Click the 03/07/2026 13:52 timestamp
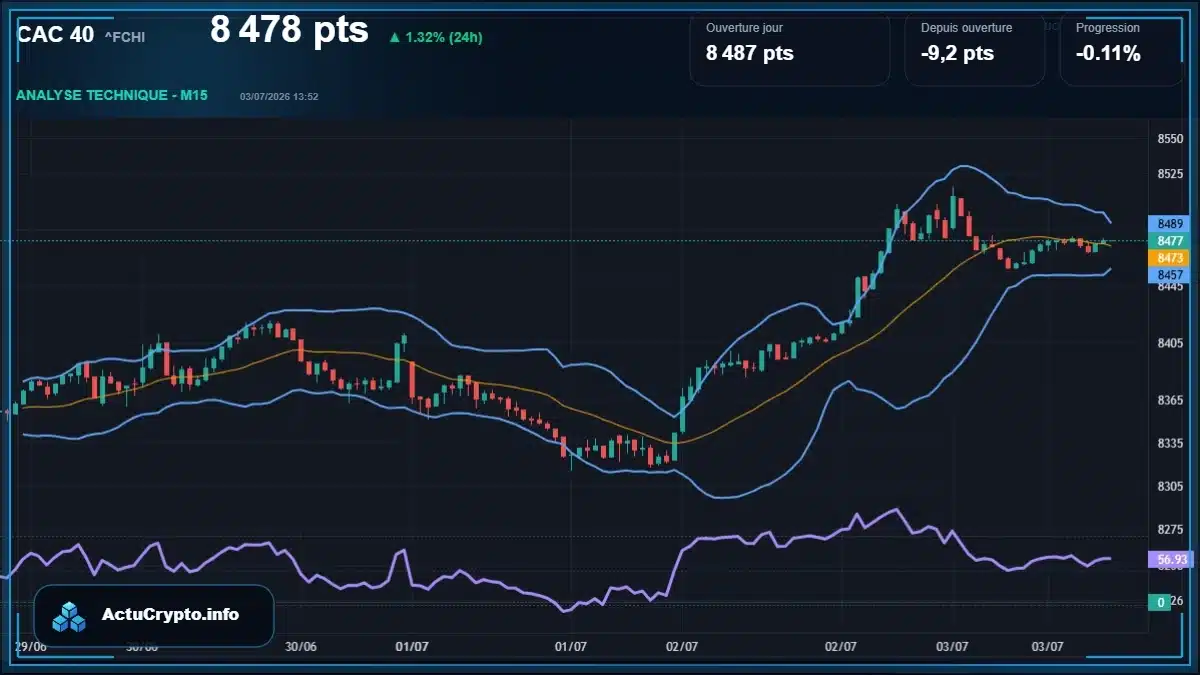1200x675 pixels. pyautogui.click(x=279, y=97)
